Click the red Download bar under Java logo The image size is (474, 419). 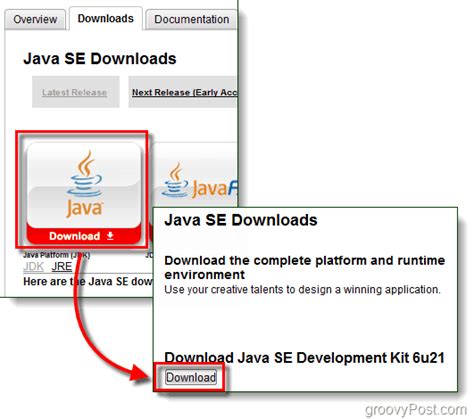(x=83, y=236)
